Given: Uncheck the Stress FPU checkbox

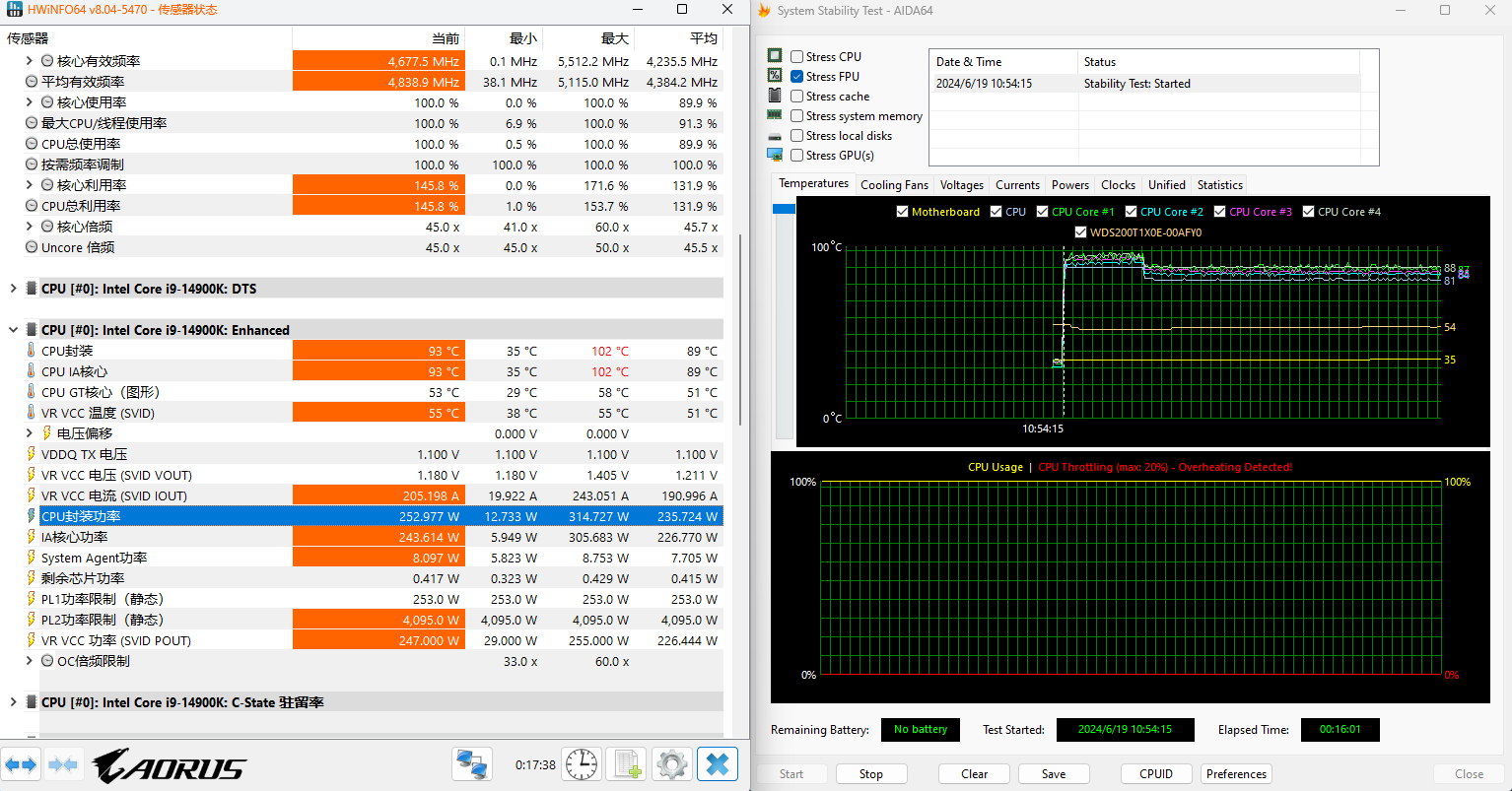Looking at the screenshot, I should pyautogui.click(x=797, y=77).
